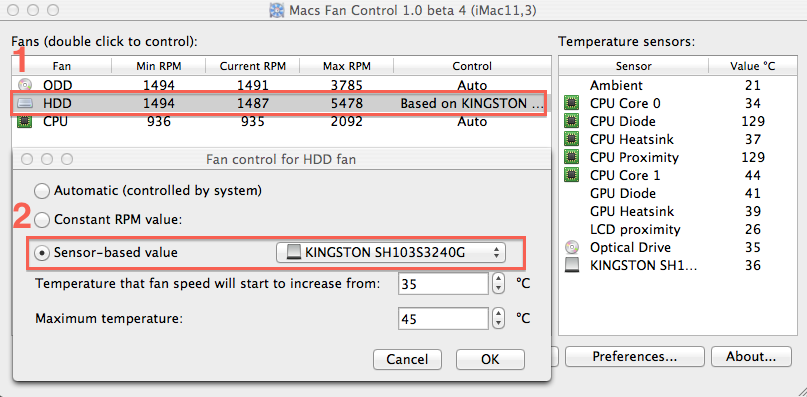The height and width of the screenshot is (397, 807).
Task: Select Constant RPM value option
Action: click(42, 220)
